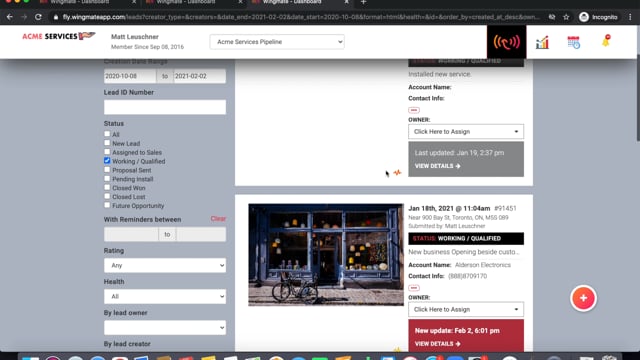
Task: Click the Status Working / Qualified bar on lead #91451
Action: [x=466, y=238]
